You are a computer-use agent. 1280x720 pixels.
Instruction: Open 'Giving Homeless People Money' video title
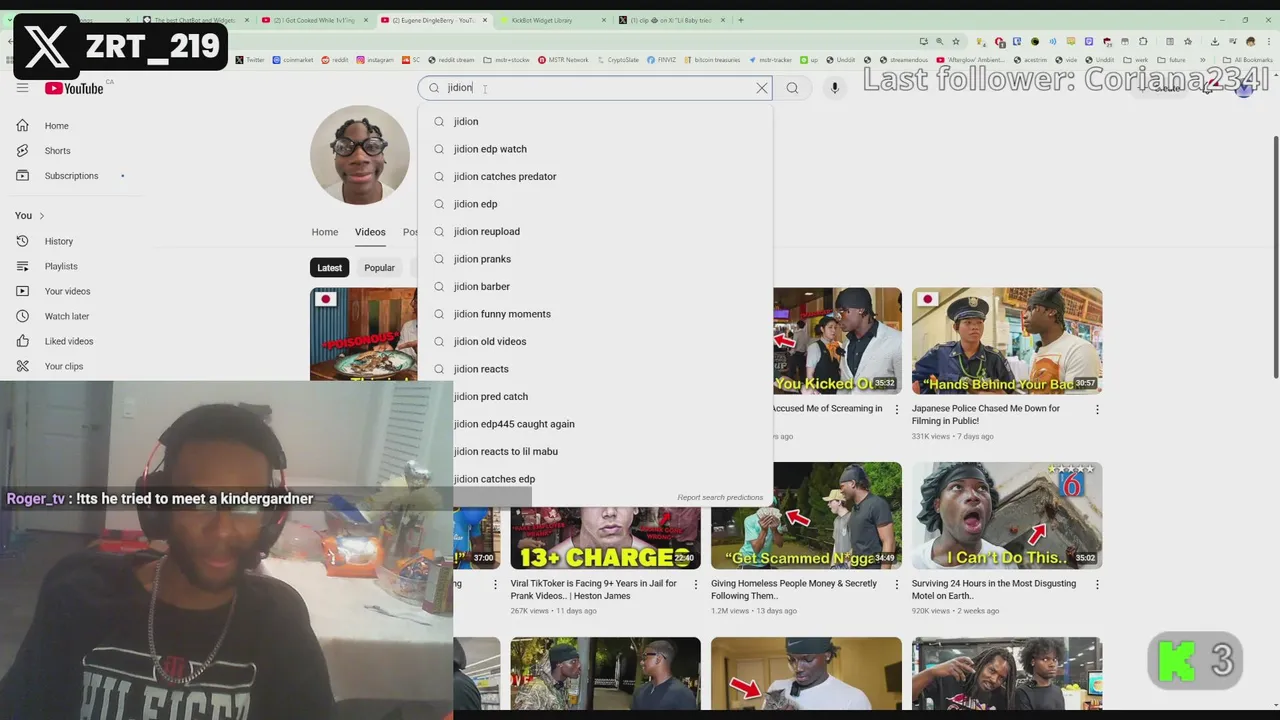click(794, 590)
